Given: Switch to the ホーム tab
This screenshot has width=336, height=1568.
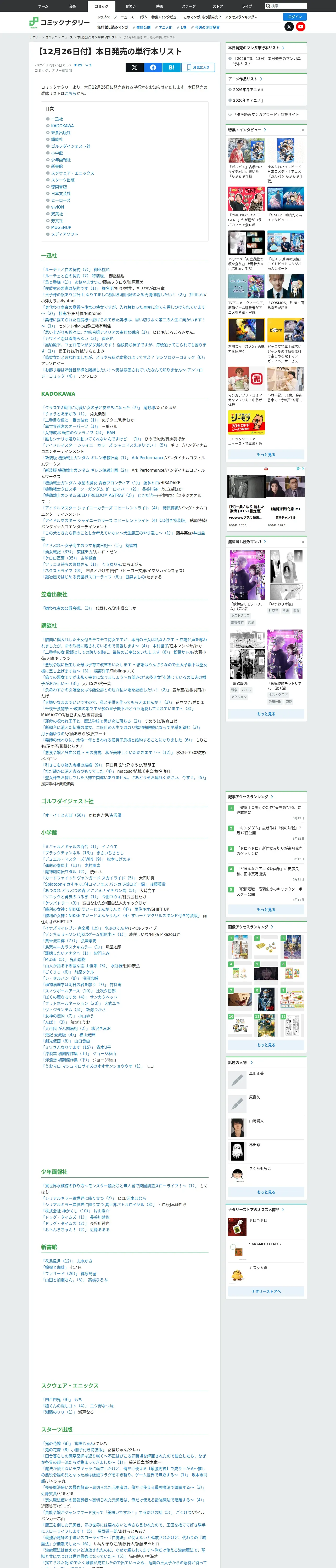Looking at the screenshot, I should [43, 6].
